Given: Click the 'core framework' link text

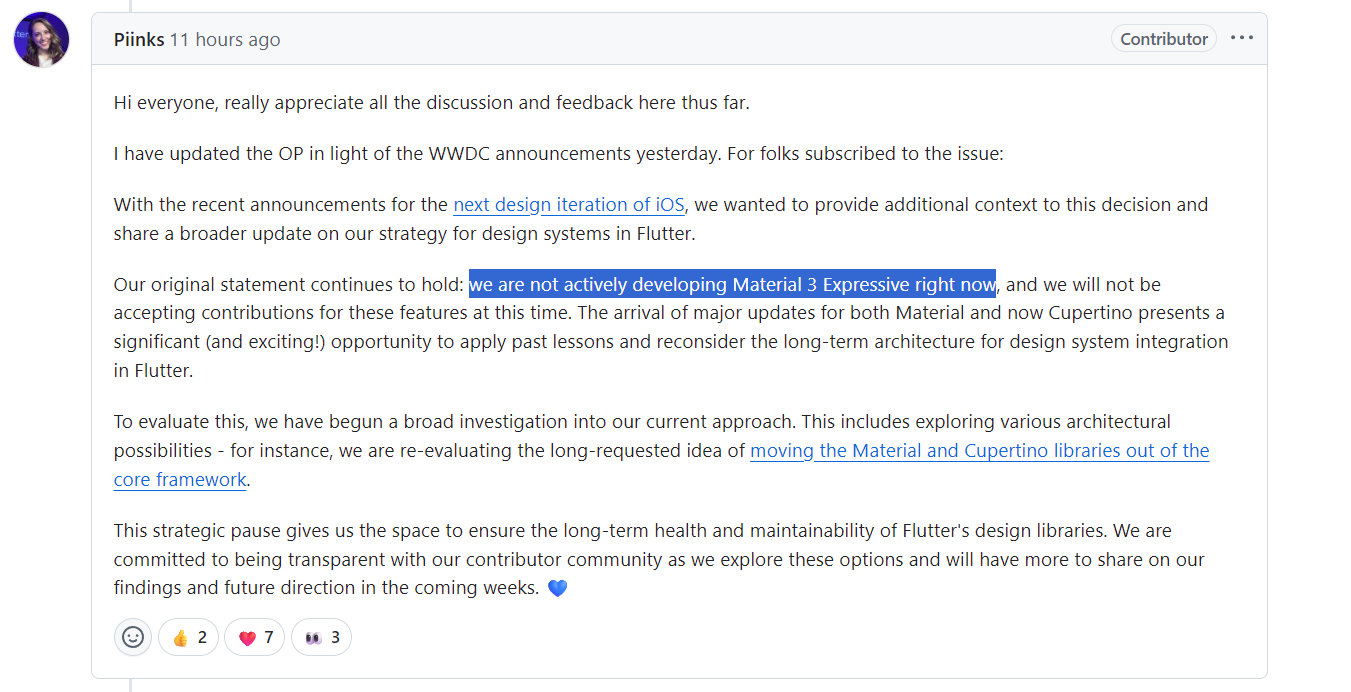Looking at the screenshot, I should (x=180, y=480).
